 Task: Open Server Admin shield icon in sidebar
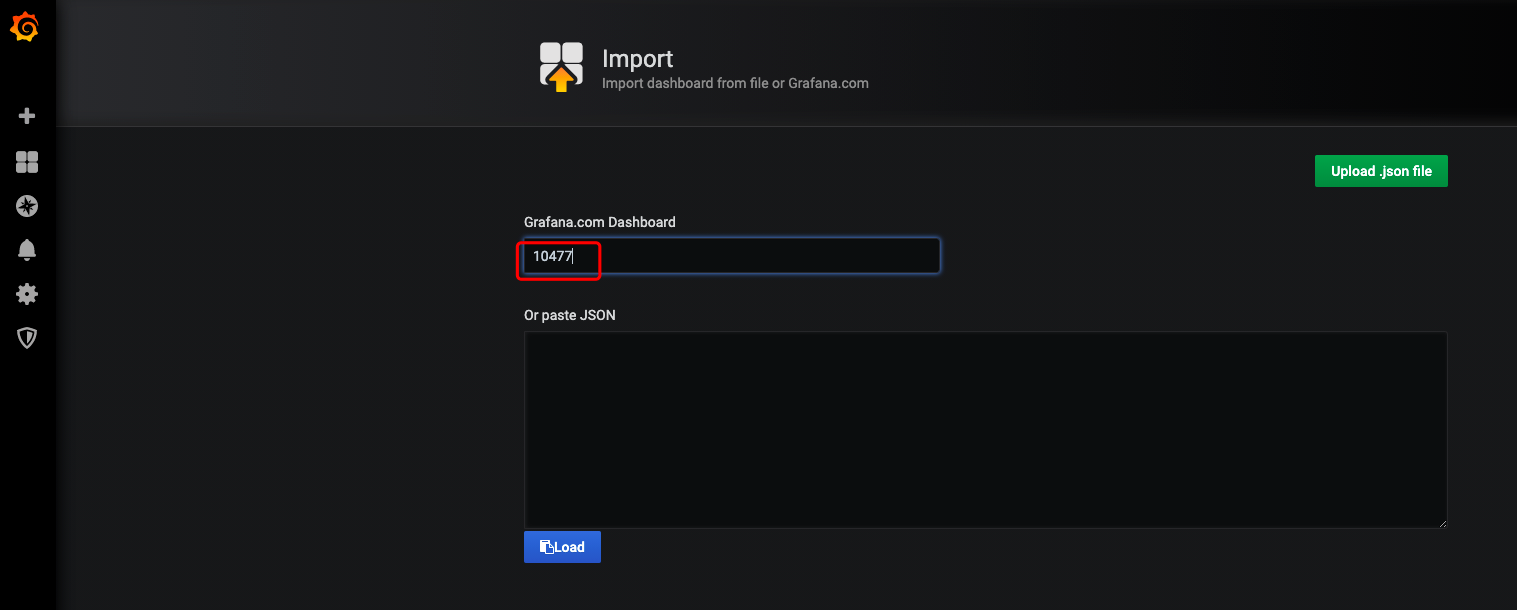click(x=27, y=338)
